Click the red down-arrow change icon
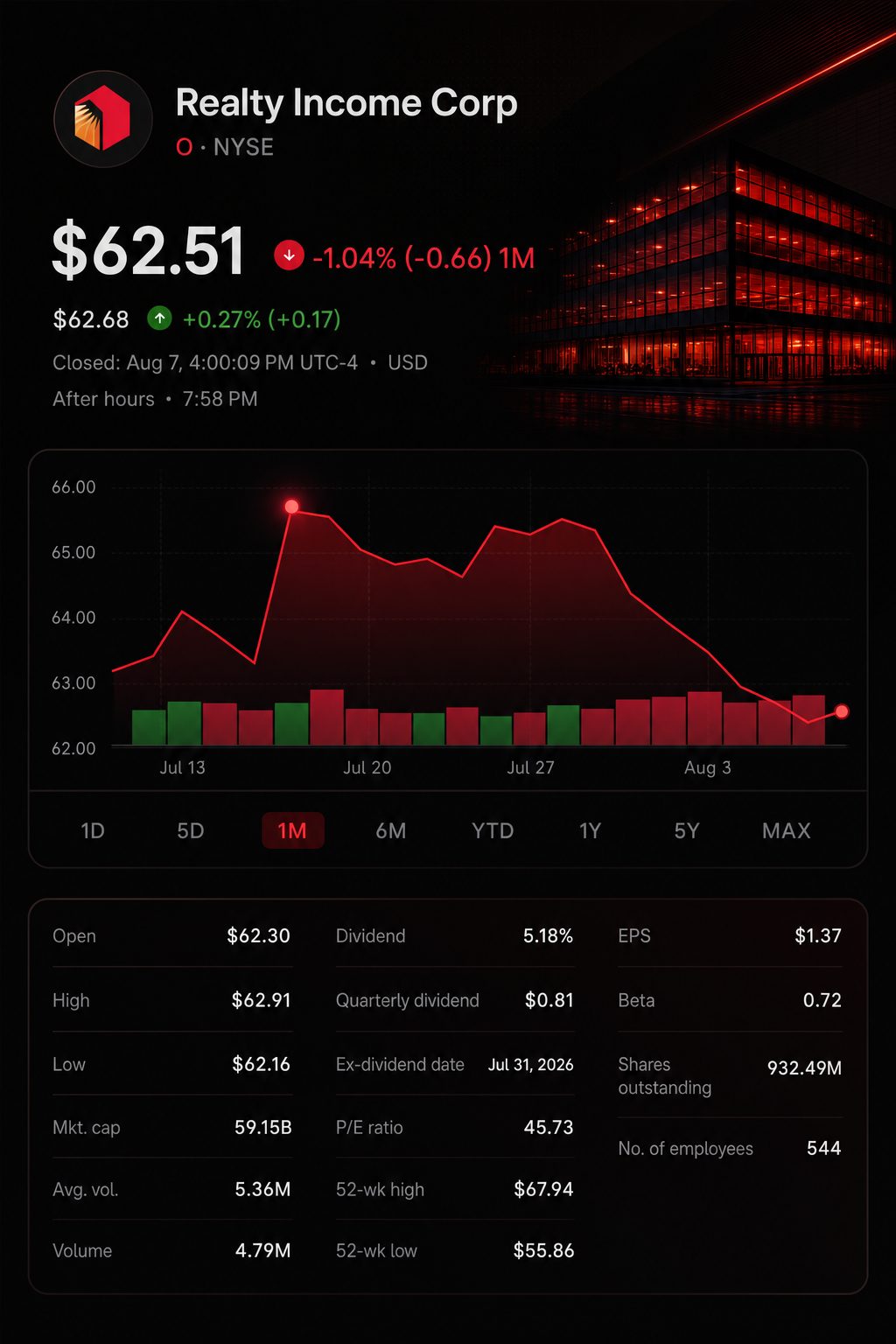The image size is (896, 1344). point(289,255)
